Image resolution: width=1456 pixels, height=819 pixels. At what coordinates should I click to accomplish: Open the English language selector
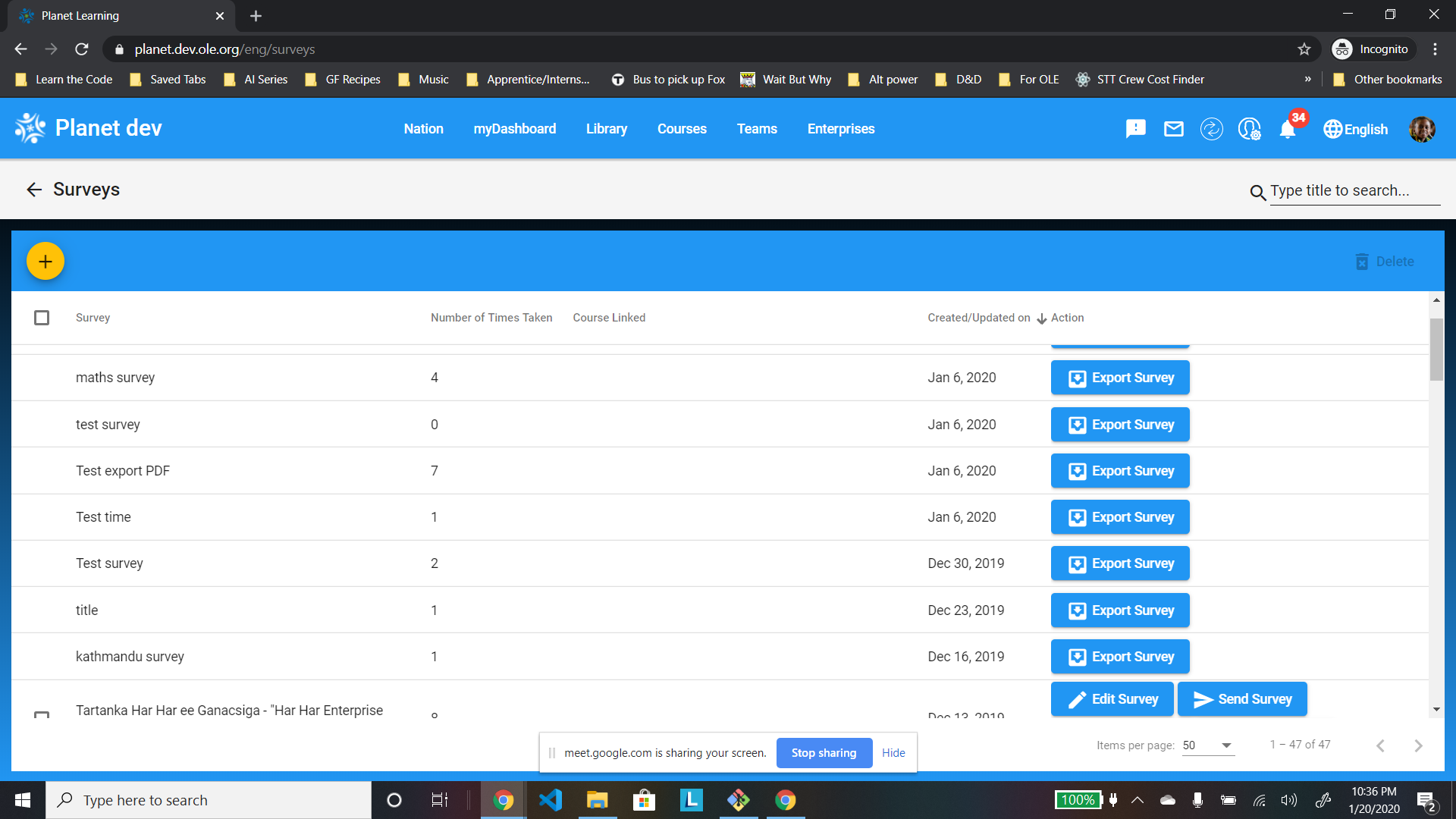[1356, 129]
